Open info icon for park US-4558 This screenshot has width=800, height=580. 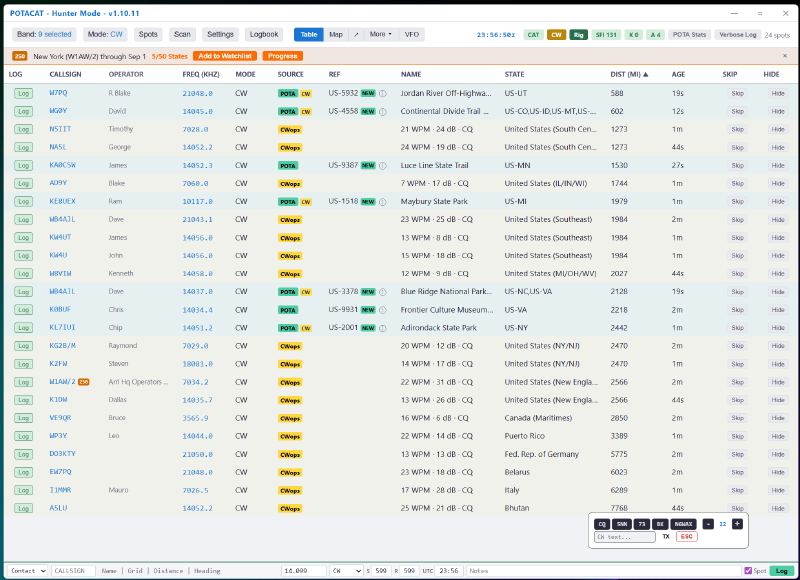[x=383, y=111]
